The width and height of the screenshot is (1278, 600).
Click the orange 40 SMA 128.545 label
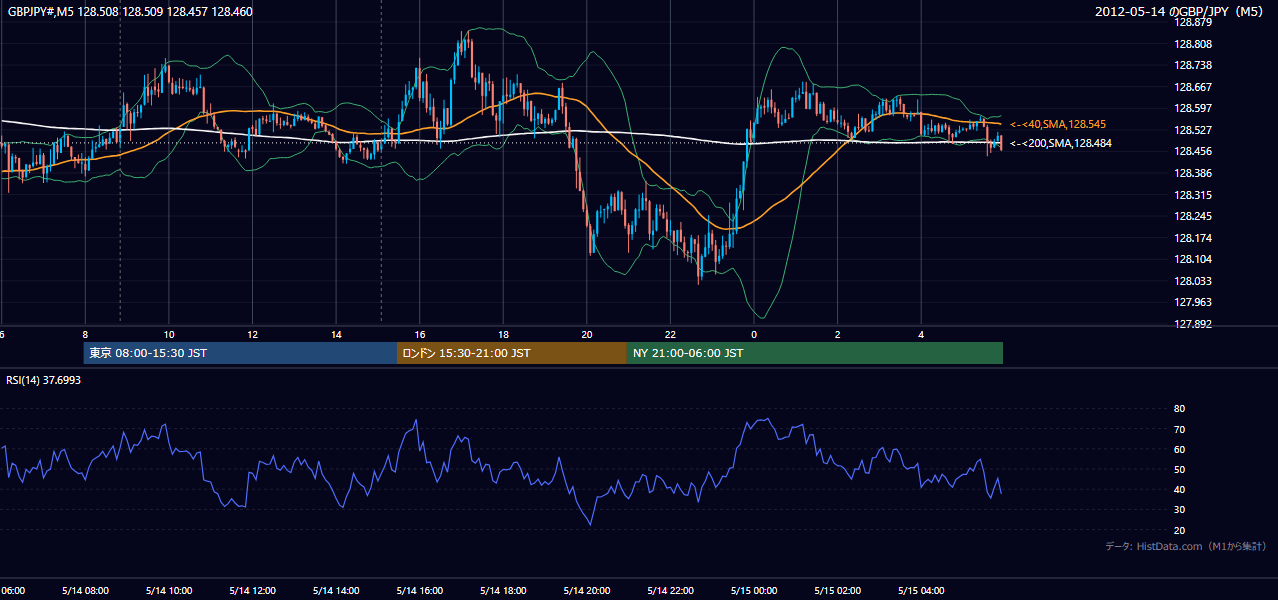(1058, 124)
